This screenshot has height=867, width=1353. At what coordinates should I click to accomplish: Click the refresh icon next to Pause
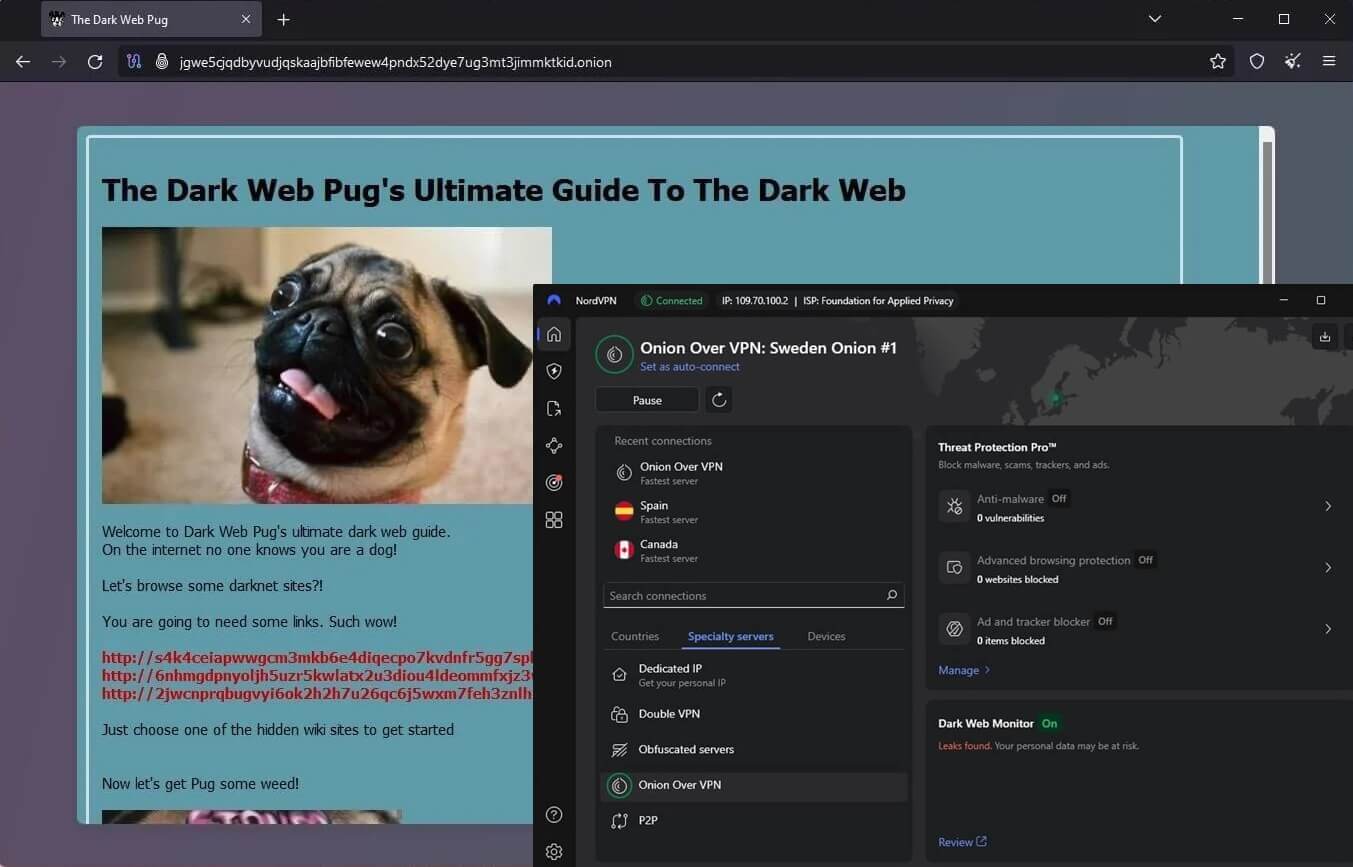tap(718, 399)
